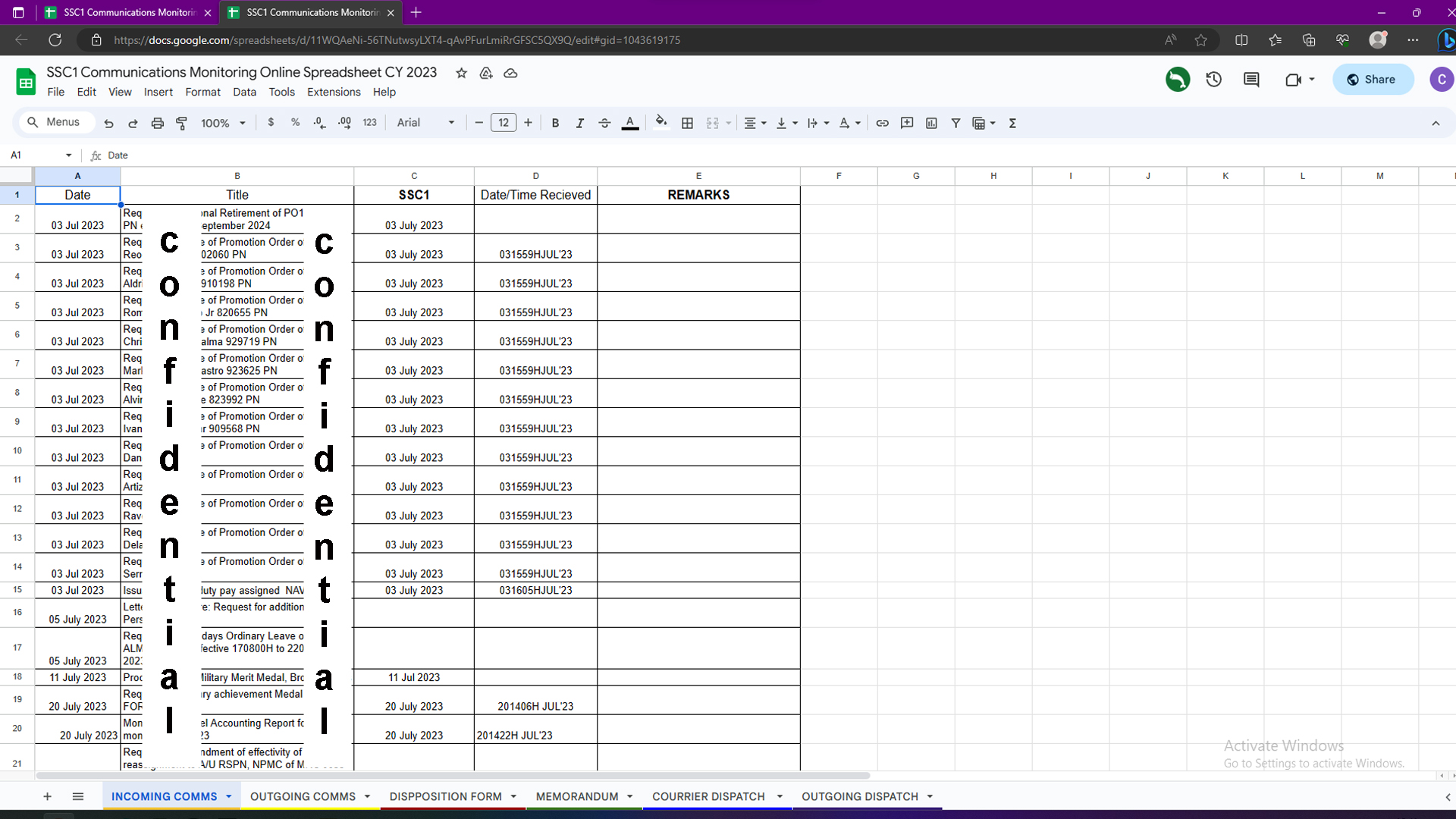1456x819 pixels.
Task: Open the Extensions menu
Action: click(x=333, y=92)
